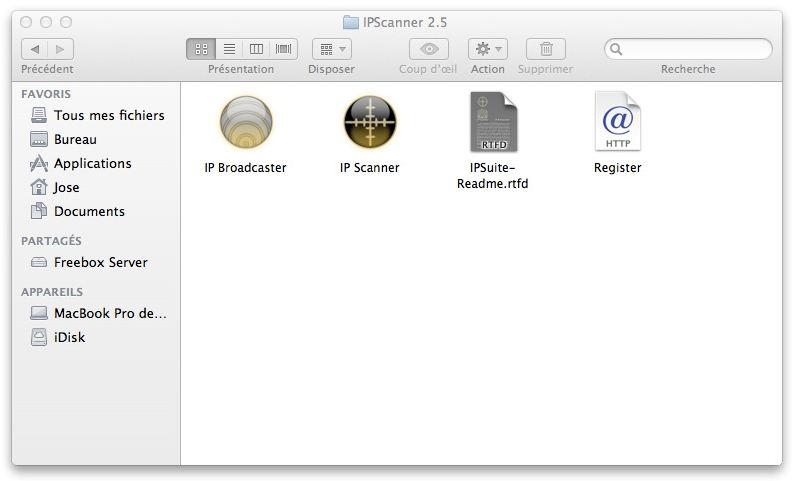Close the Finder window
This screenshot has height=481, width=800.
tap(26, 22)
